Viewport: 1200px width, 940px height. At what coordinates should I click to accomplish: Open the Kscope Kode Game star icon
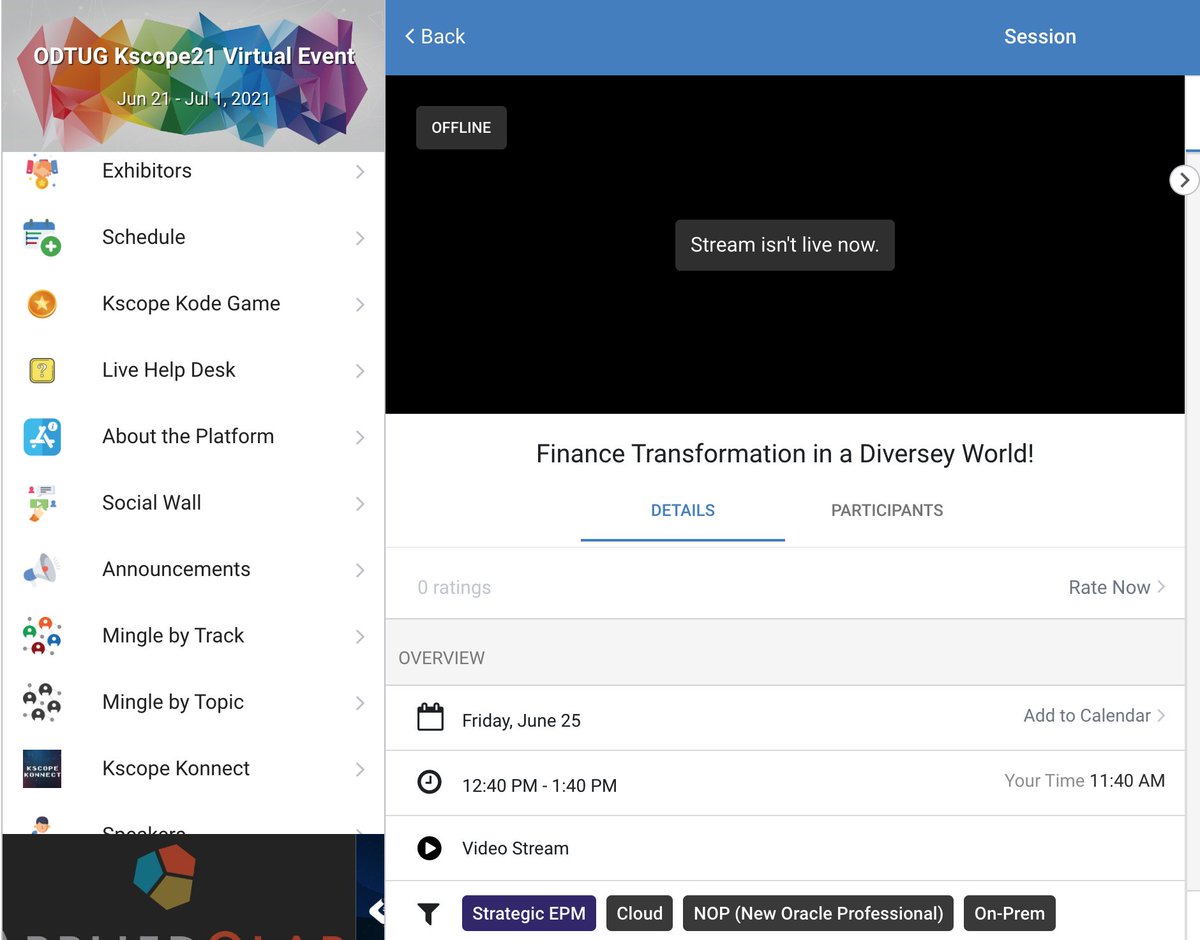[x=42, y=304]
